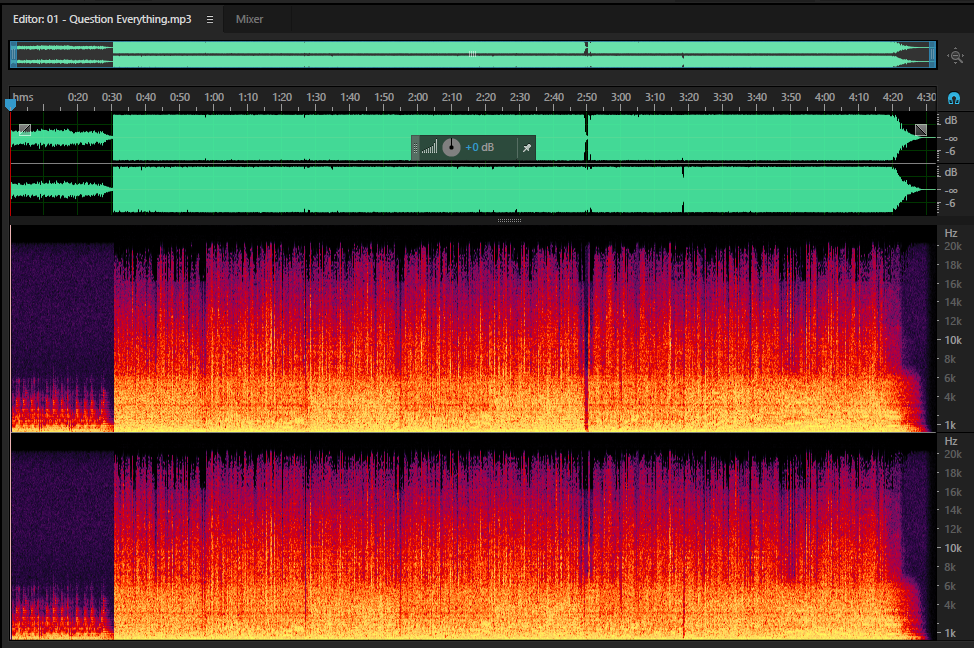Screen dimensions: 974x648
Task: Click the Fade In handle on the waveform
Action: click(x=25, y=130)
